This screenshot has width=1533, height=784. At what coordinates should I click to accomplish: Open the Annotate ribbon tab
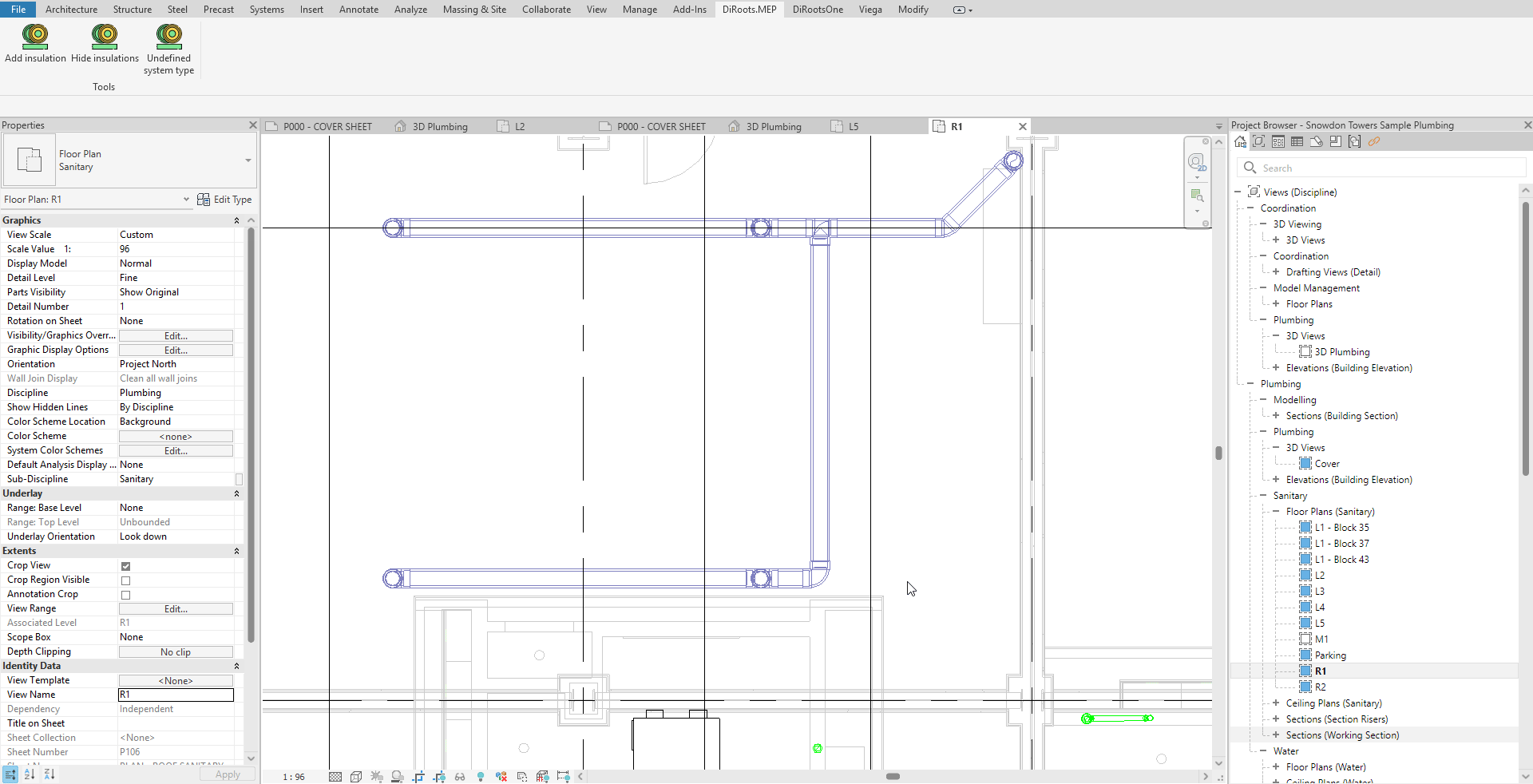pos(358,10)
